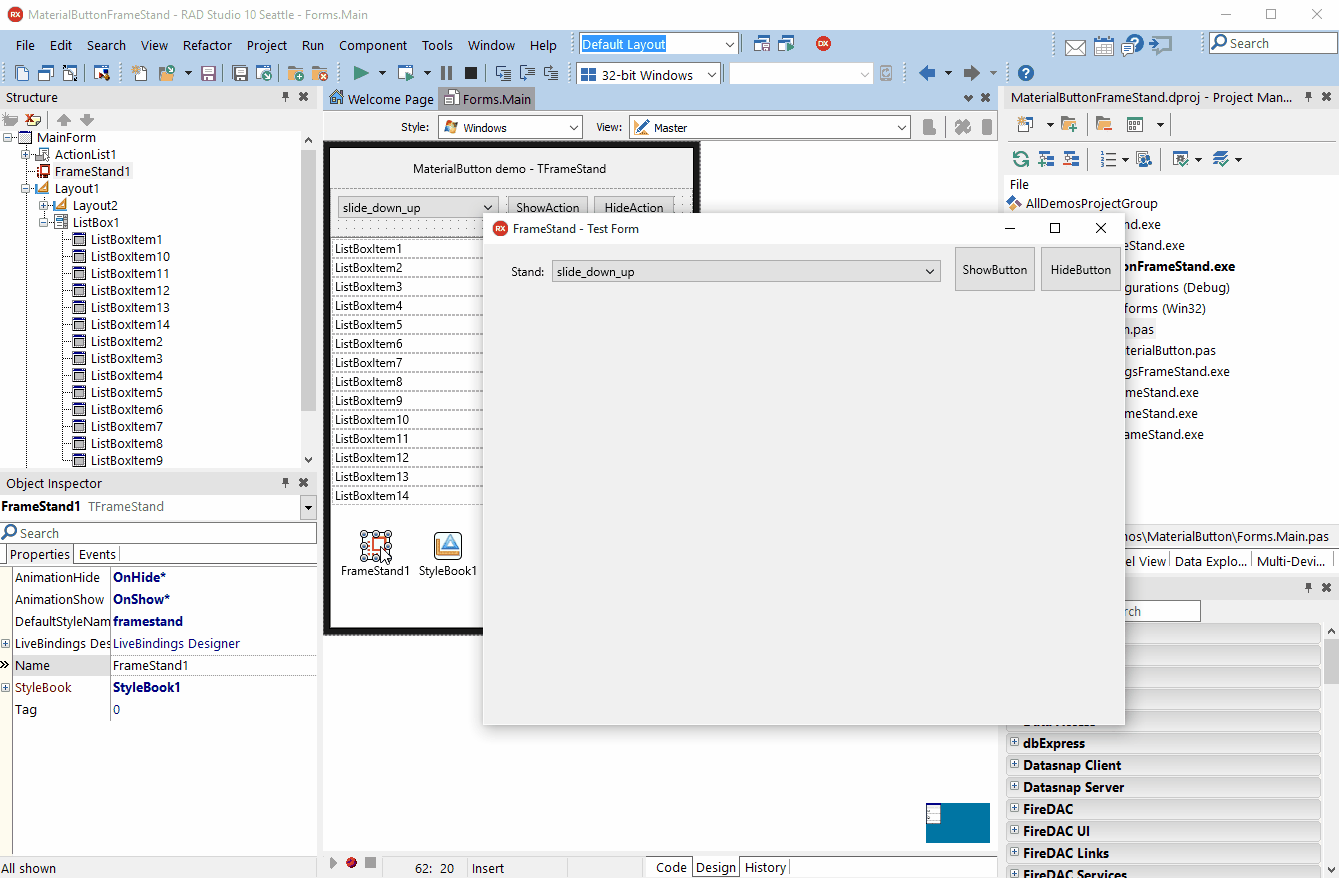Screen dimensions: 1339x878
Task: Click the black Stop program icon
Action: pyautogui.click(x=470, y=73)
